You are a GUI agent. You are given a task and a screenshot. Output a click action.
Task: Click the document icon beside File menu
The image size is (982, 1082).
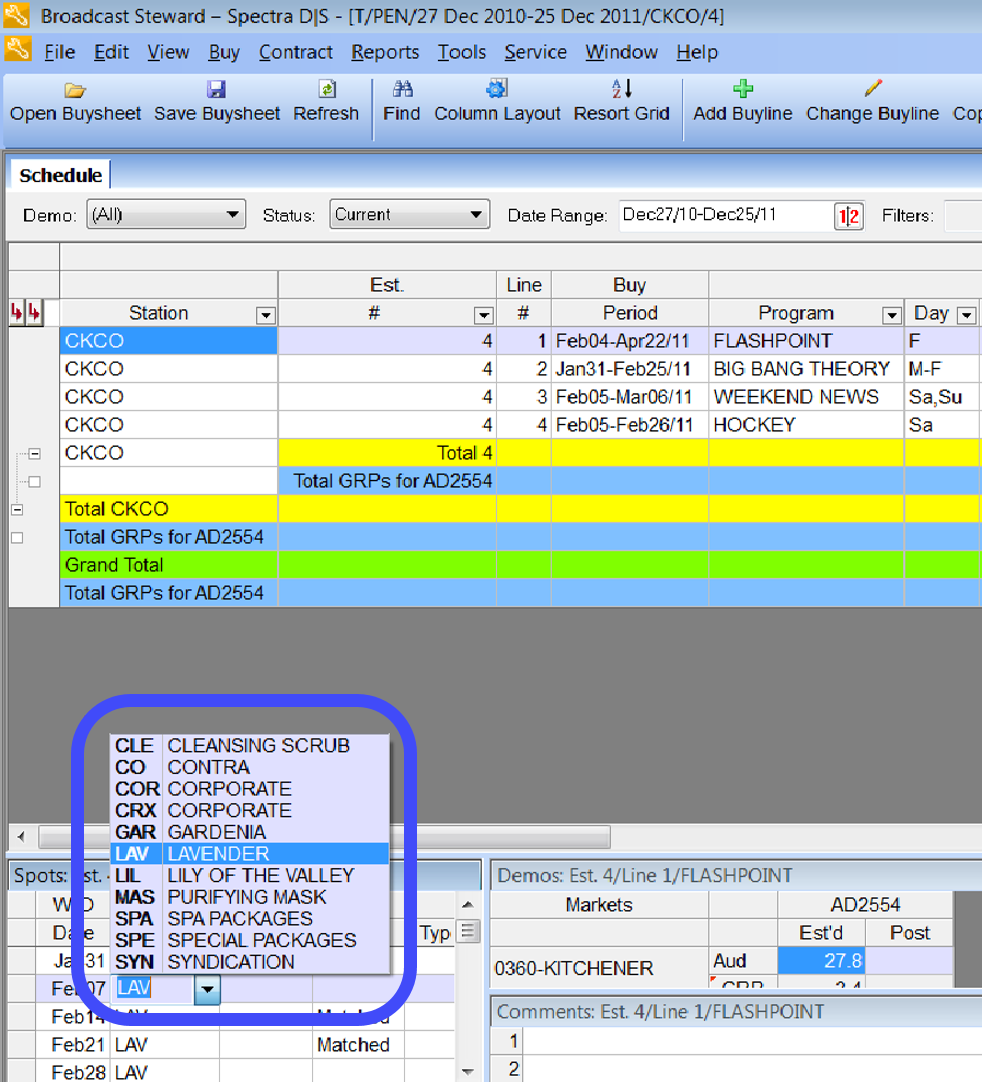17,50
